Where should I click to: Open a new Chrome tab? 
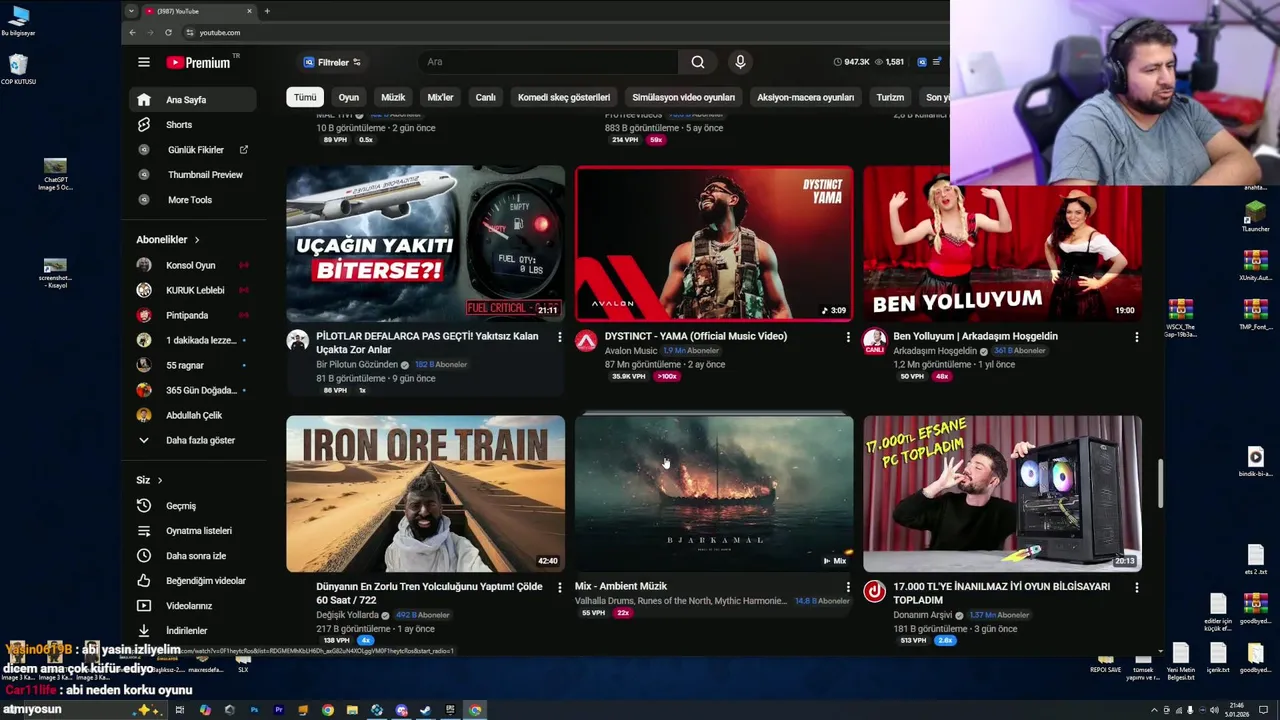point(267,11)
